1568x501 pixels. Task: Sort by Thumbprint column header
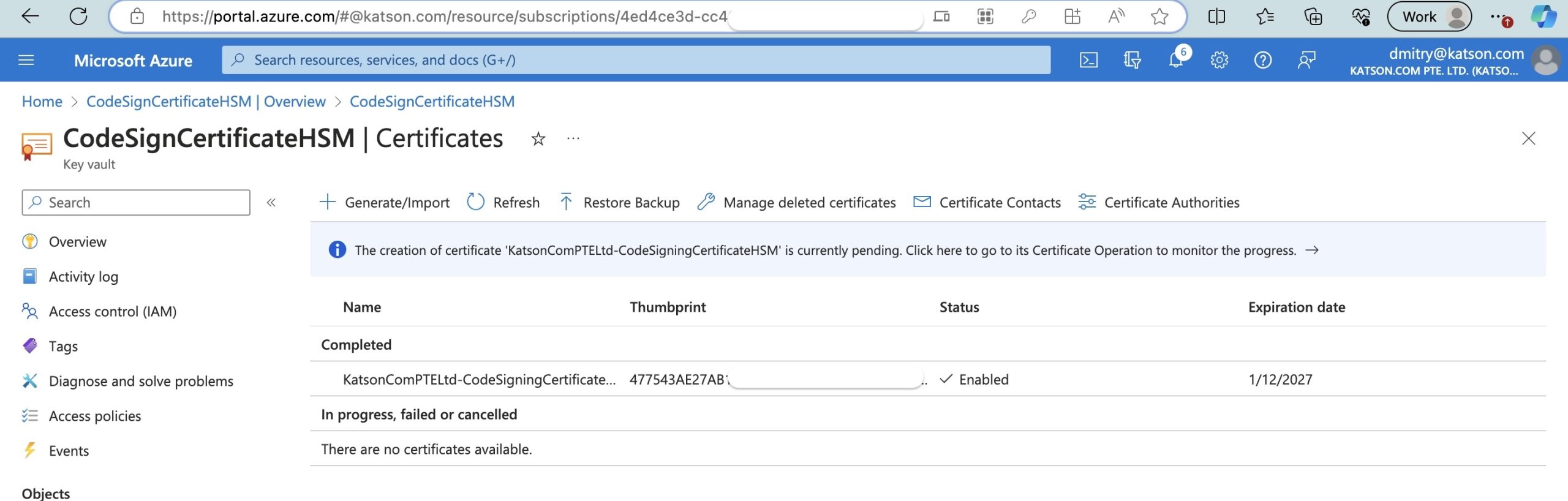click(668, 307)
